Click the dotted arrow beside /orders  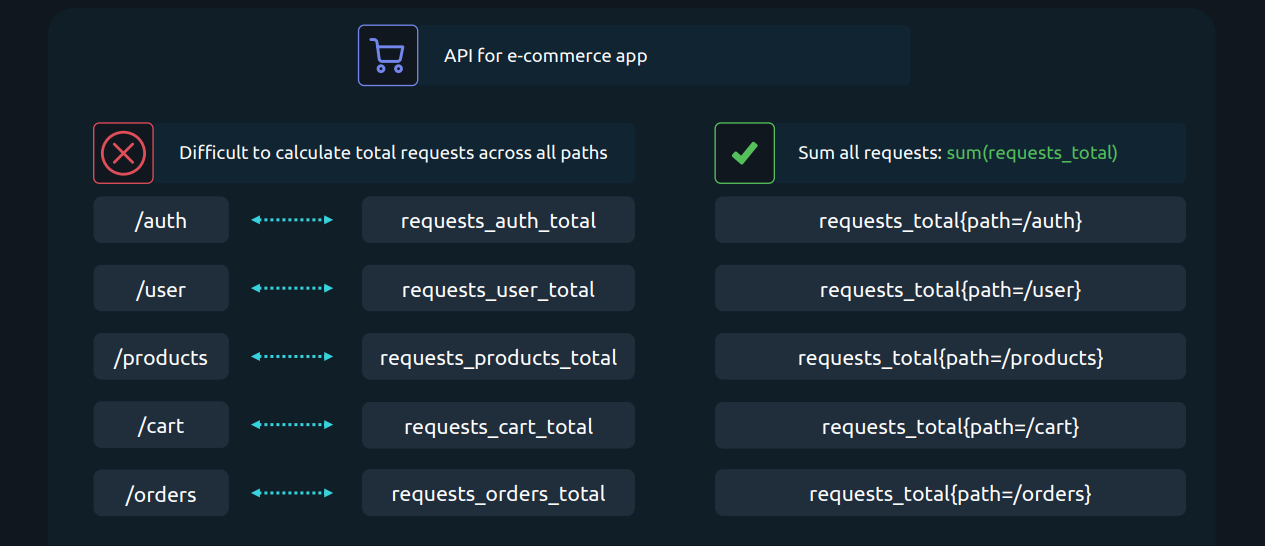pyautogui.click(x=292, y=493)
